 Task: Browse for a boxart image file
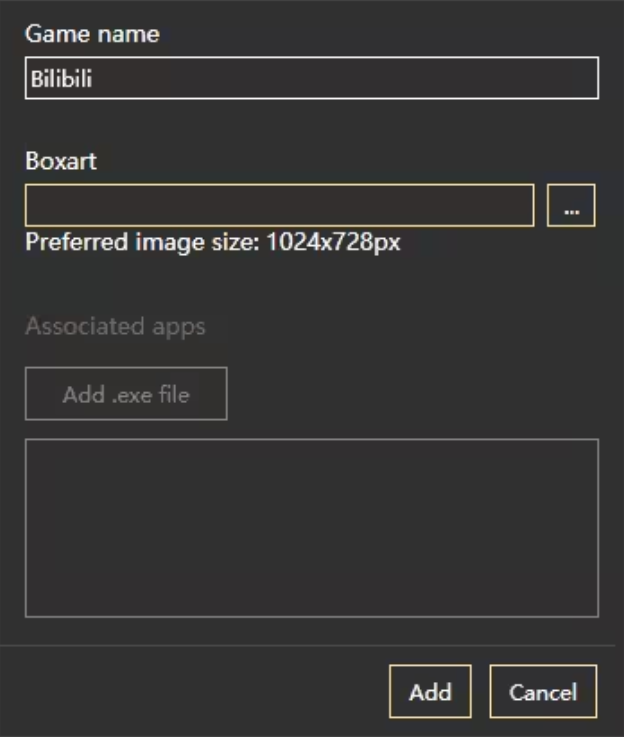[x=571, y=206]
